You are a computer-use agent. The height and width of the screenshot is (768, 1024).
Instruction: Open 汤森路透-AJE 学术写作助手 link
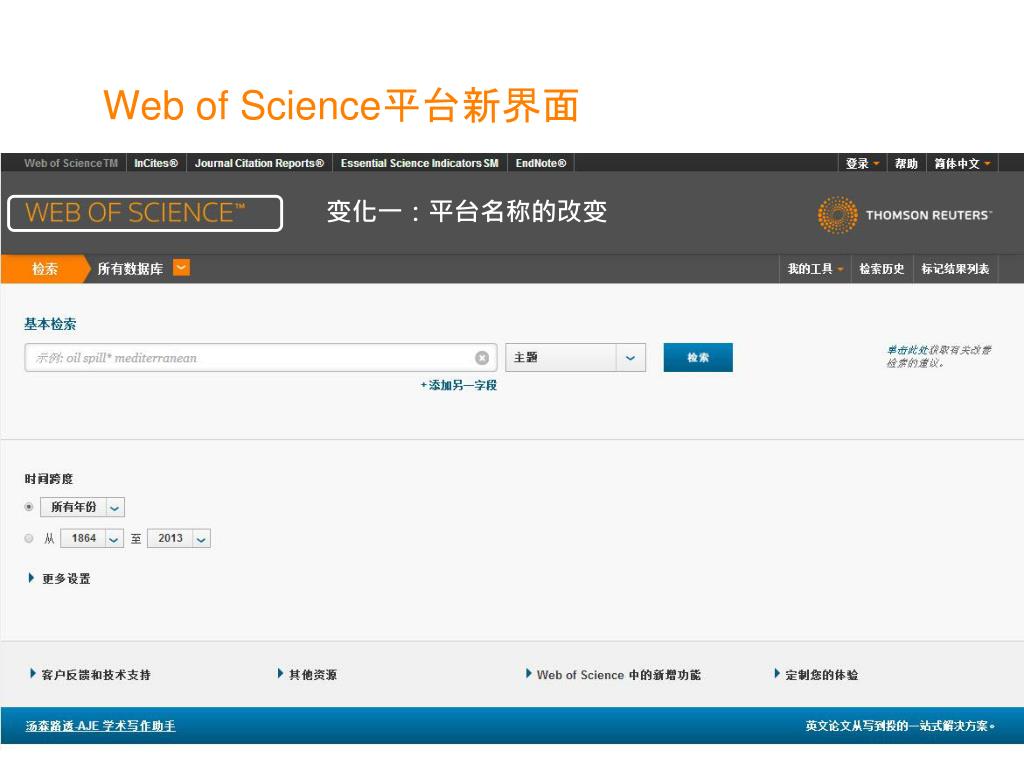[x=101, y=726]
